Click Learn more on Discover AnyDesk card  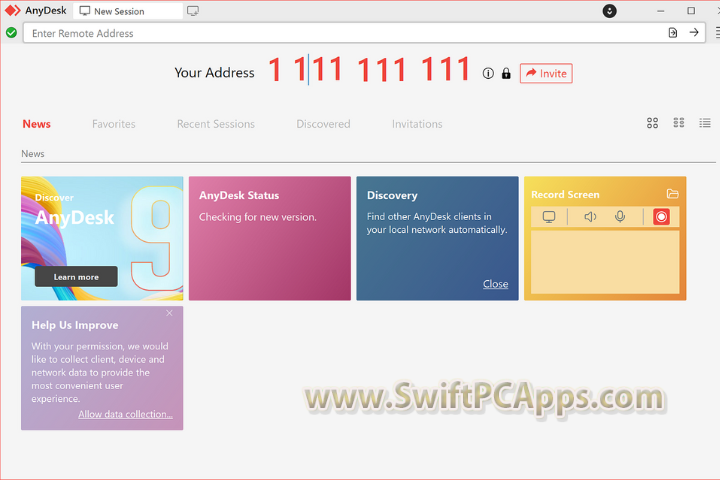tap(76, 277)
